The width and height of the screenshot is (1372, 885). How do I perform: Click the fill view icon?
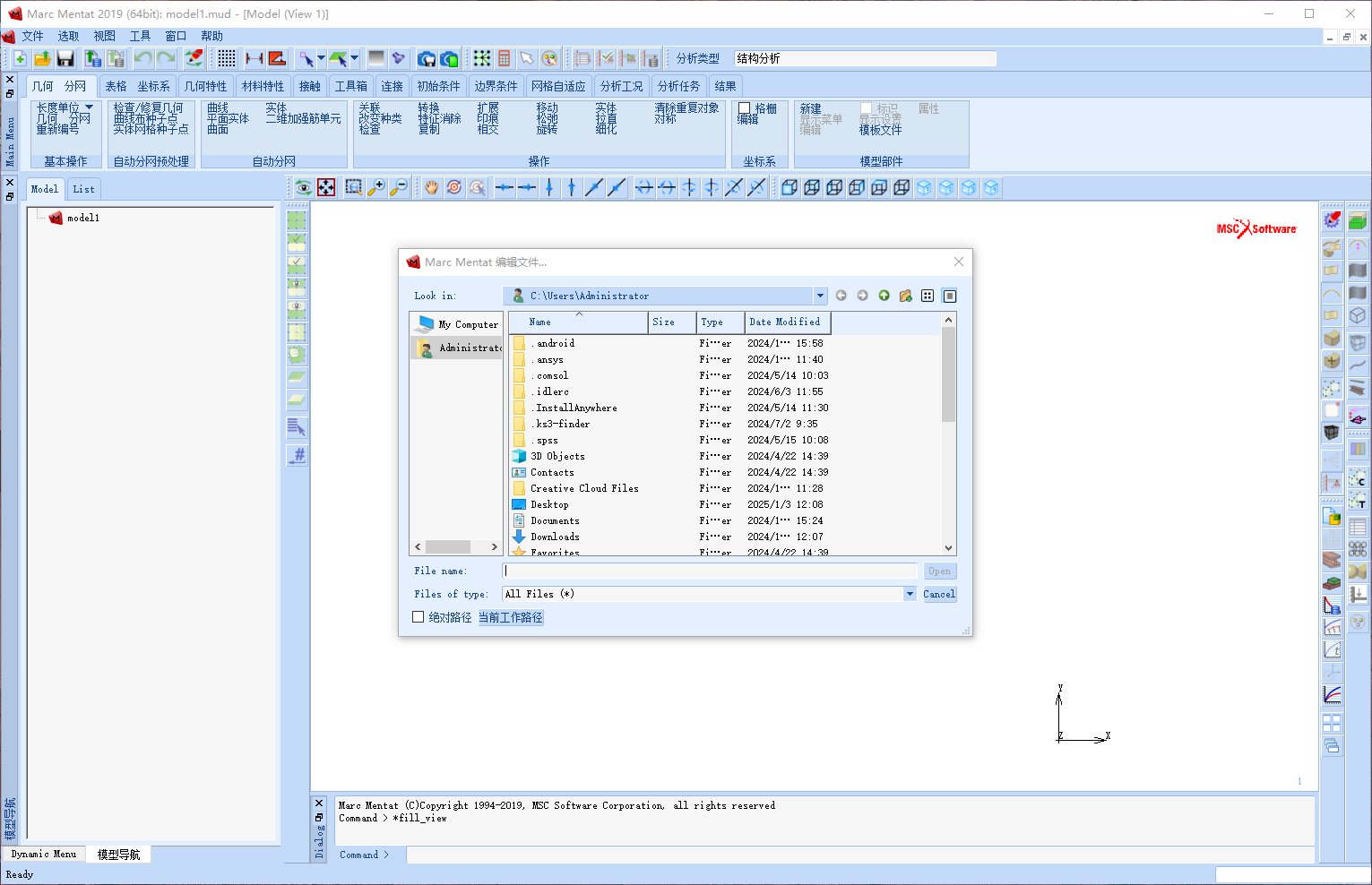tap(326, 187)
